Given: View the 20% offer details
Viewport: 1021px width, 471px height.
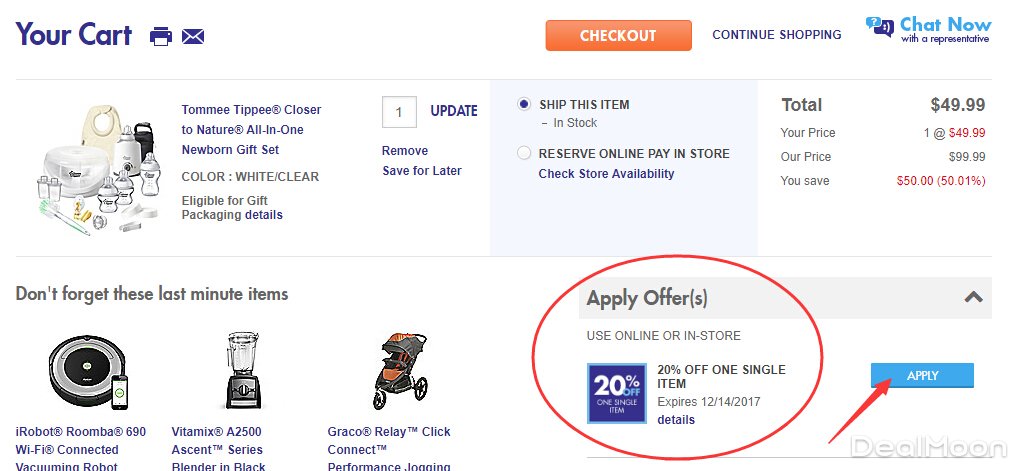Looking at the screenshot, I should coord(676,420).
